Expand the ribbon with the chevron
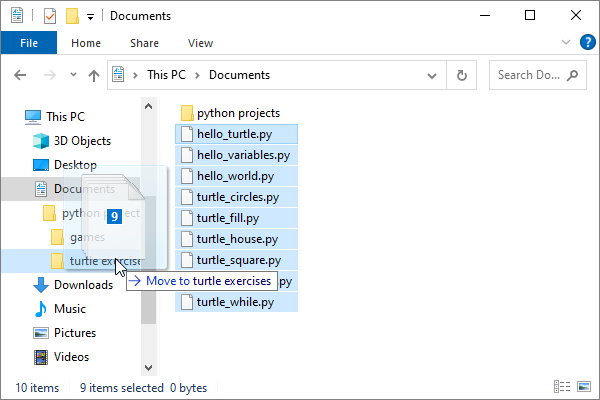Screen dimensions: 600x400 pyautogui.click(x=566, y=42)
